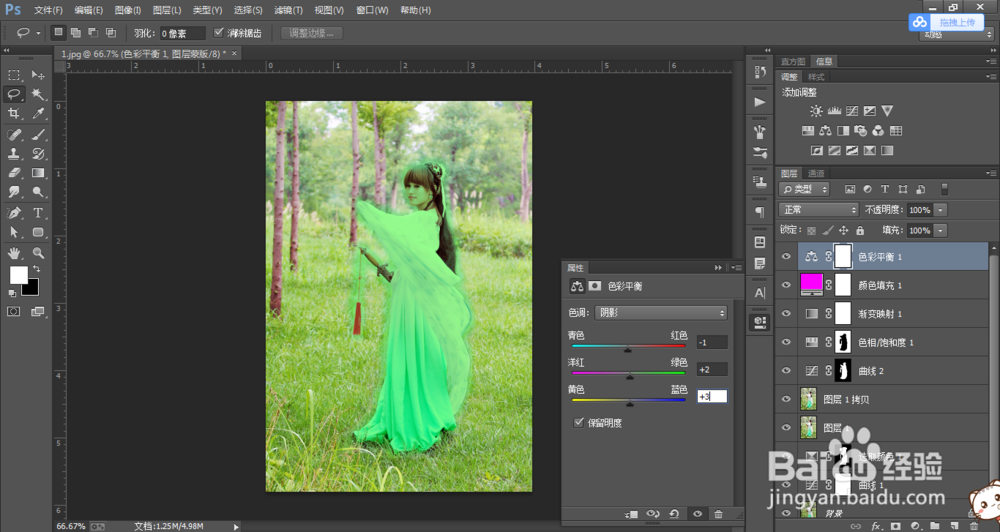Click the 拖拽上传 upload button
Viewport: 1000px width, 532px height.
[x=947, y=22]
